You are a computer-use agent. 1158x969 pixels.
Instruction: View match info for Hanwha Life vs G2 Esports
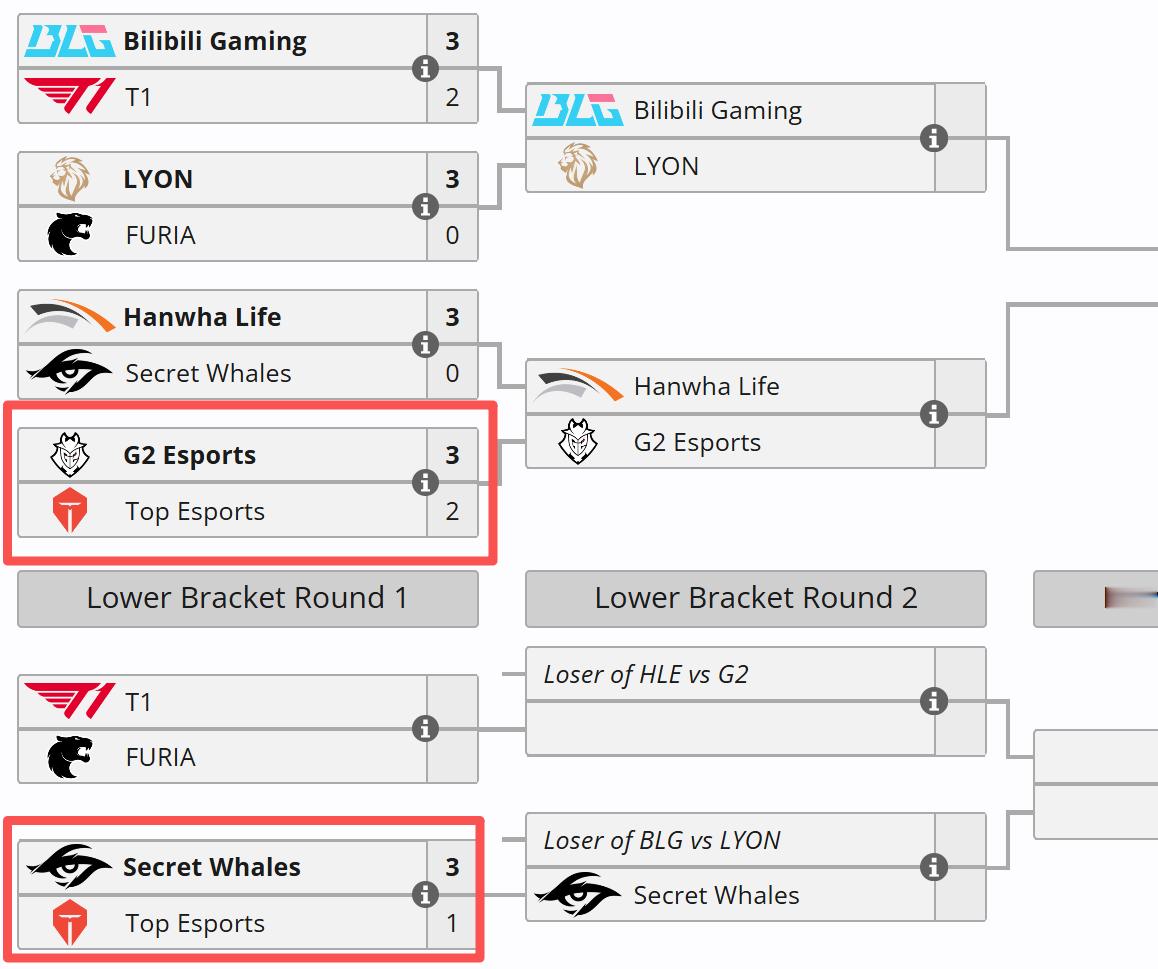pos(933,414)
